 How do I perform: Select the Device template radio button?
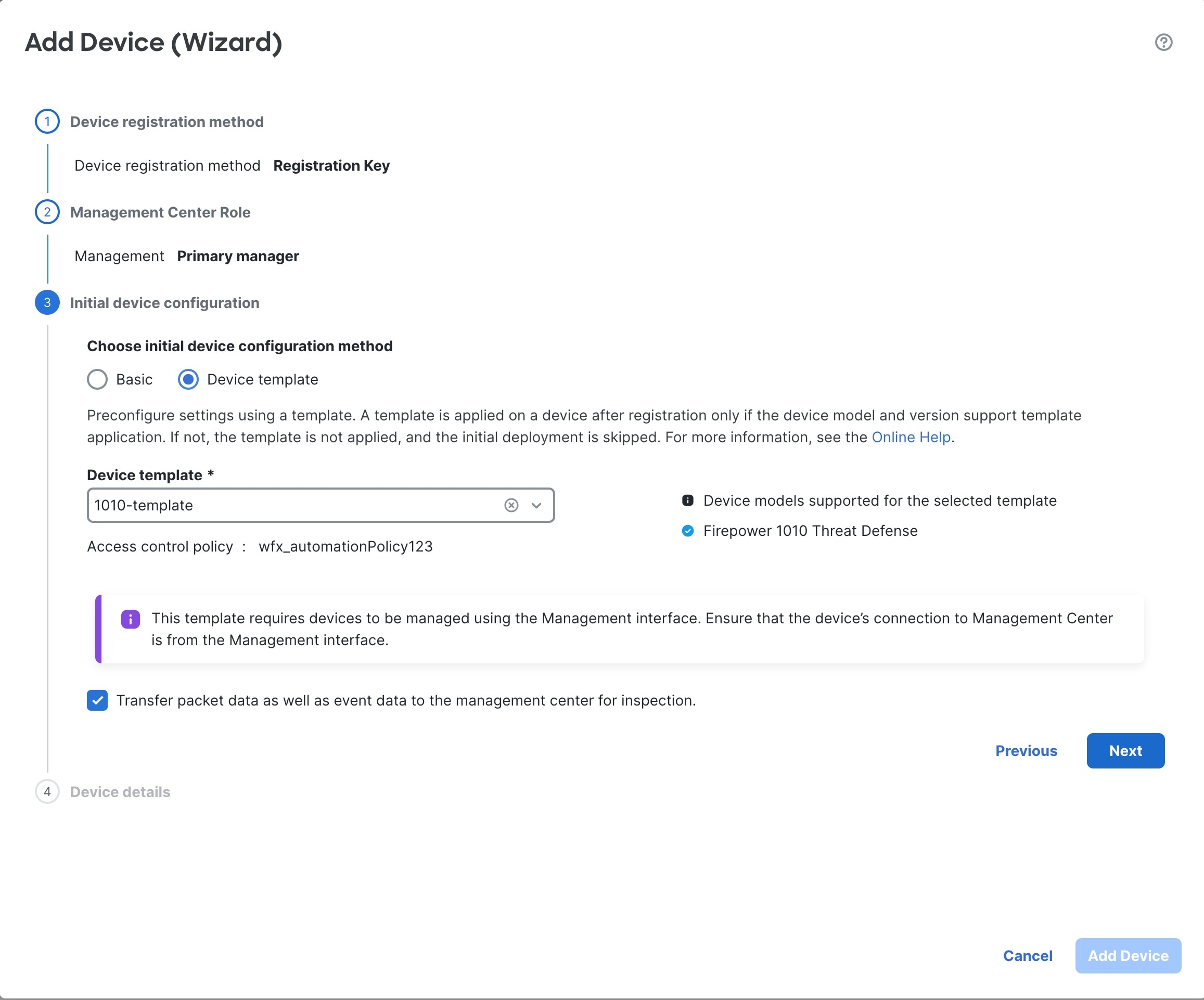188,380
